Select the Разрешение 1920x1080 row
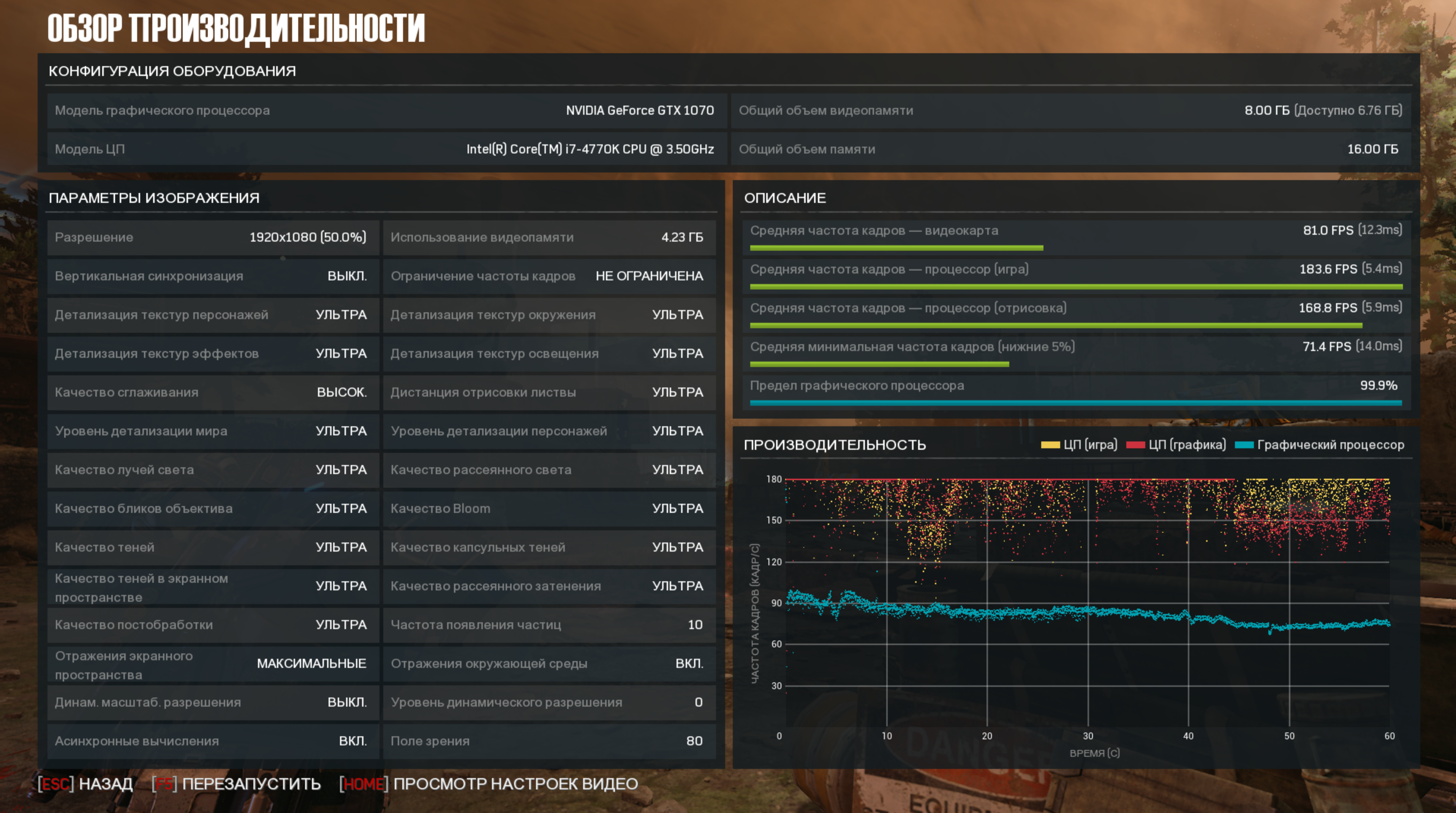 212,237
